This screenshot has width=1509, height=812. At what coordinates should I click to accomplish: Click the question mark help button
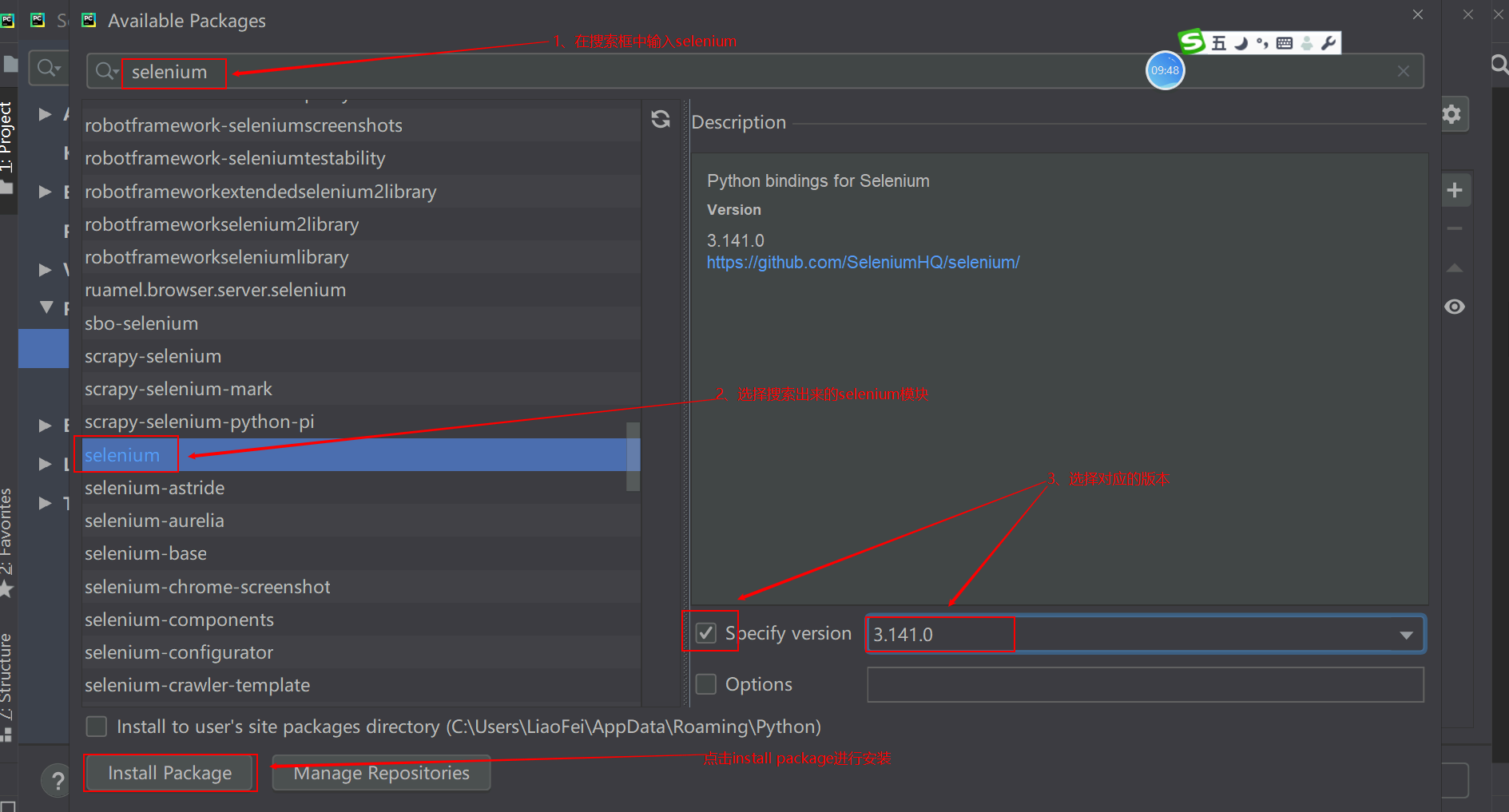[x=58, y=780]
